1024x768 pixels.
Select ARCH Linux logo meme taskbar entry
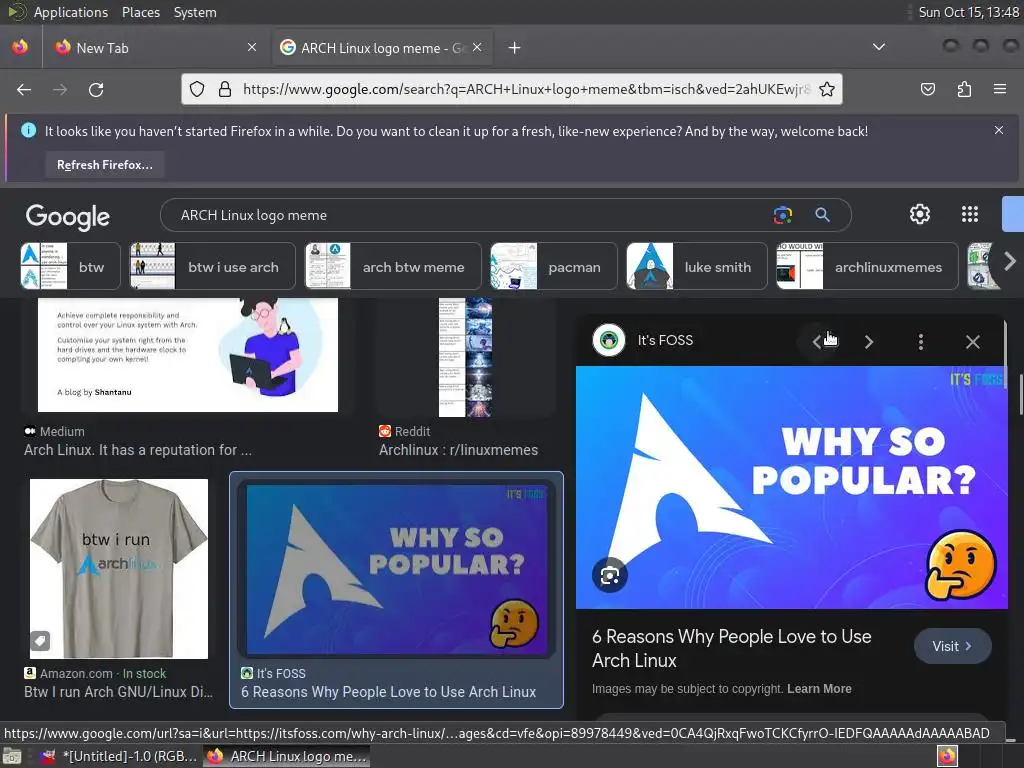287,756
